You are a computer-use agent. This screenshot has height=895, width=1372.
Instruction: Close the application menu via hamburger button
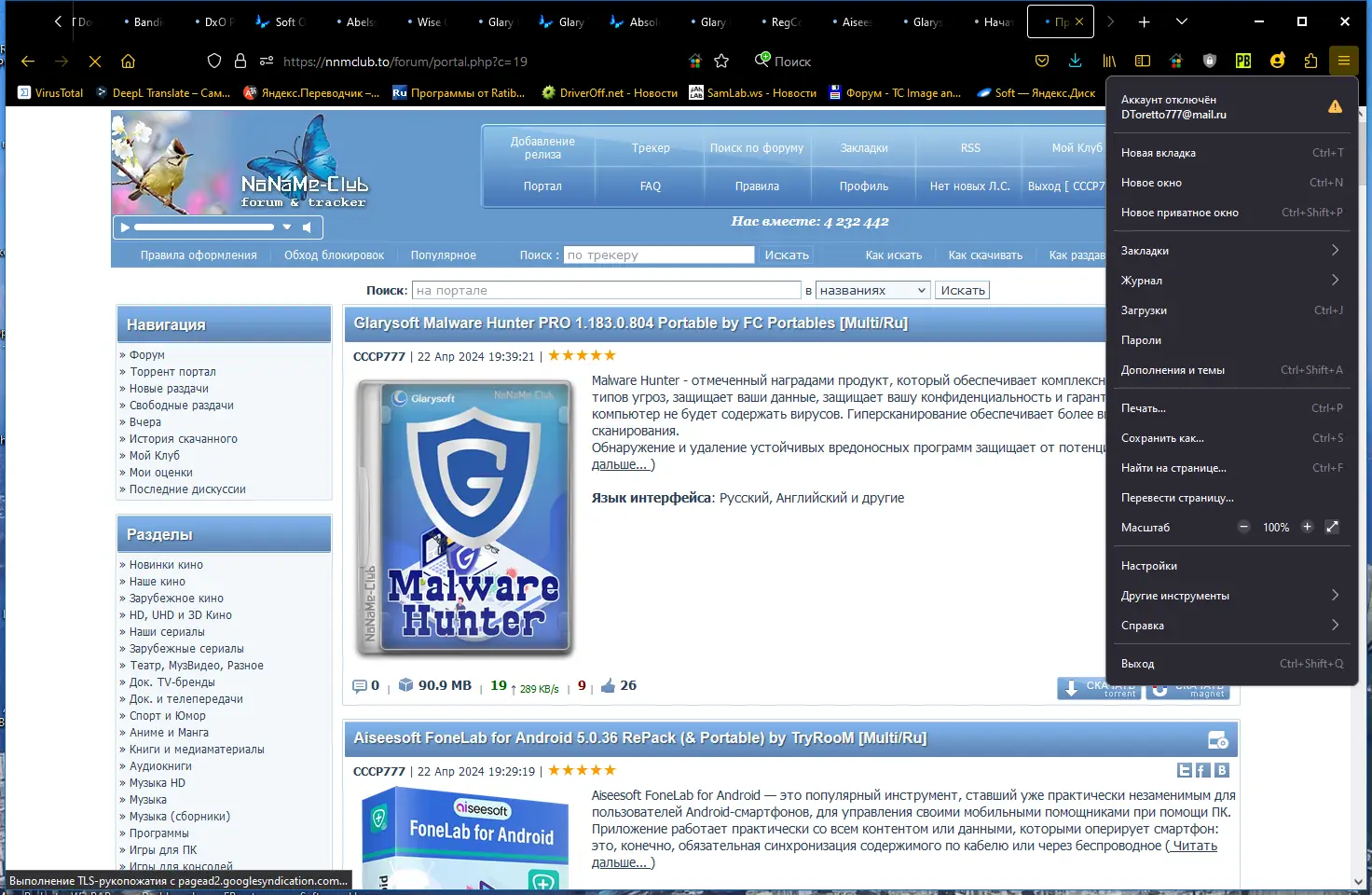coord(1344,62)
